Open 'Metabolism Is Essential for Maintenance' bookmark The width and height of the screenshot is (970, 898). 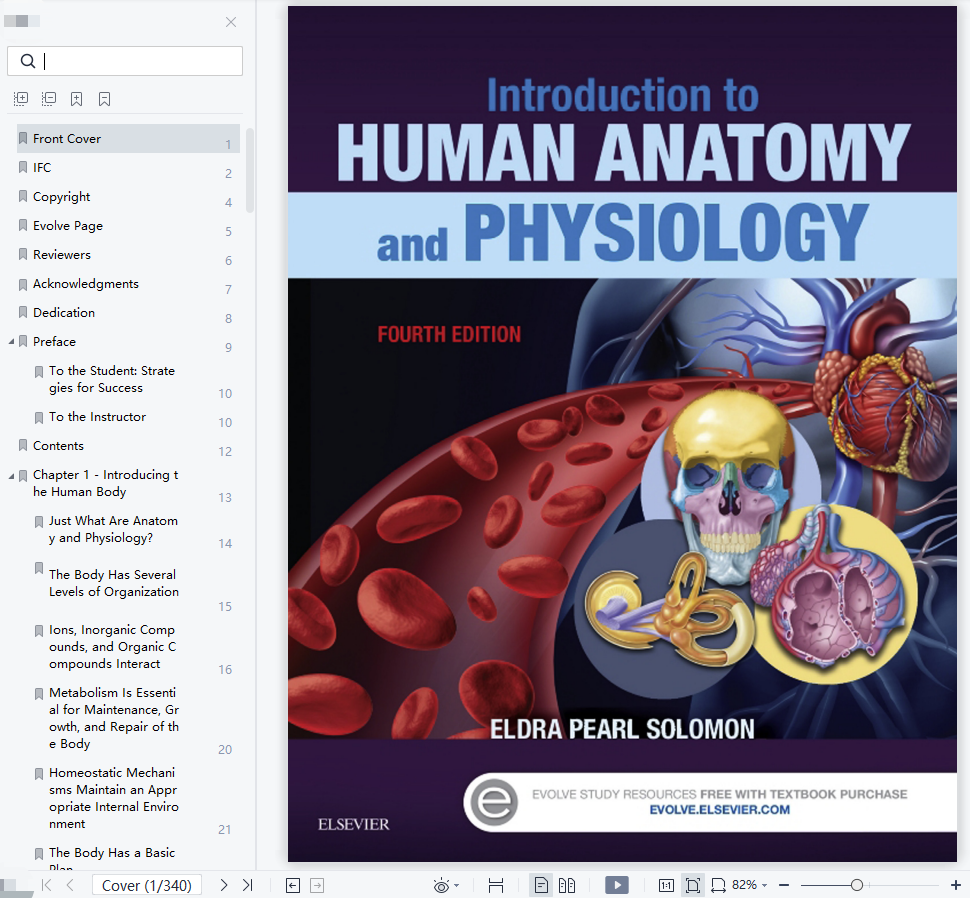pyautogui.click(x=114, y=718)
